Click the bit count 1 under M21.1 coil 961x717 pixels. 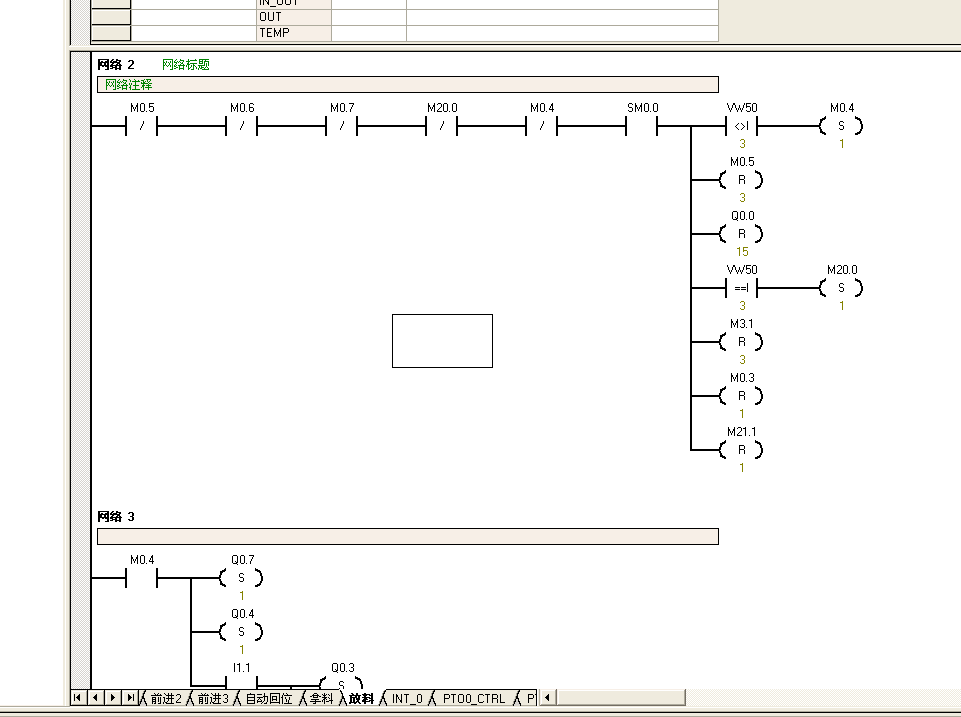(742, 468)
